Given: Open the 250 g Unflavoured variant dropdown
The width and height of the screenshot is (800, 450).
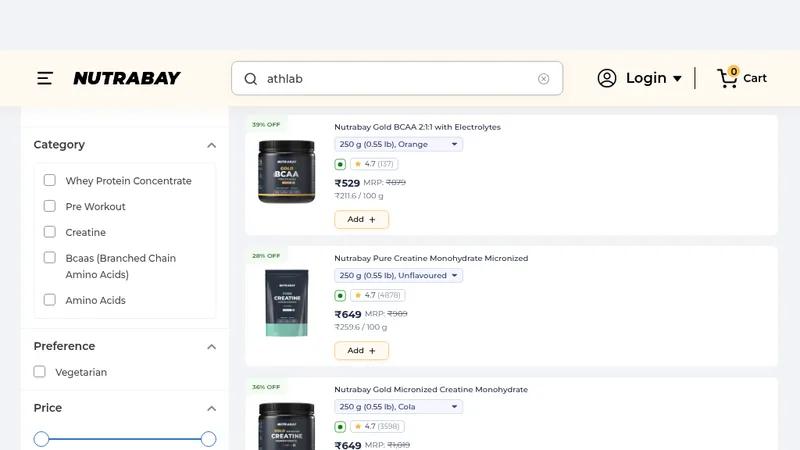Looking at the screenshot, I should point(398,276).
